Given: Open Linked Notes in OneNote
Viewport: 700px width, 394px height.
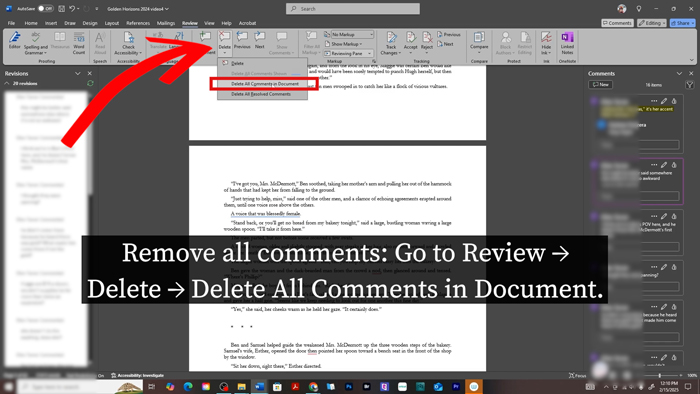Looking at the screenshot, I should click(x=567, y=43).
